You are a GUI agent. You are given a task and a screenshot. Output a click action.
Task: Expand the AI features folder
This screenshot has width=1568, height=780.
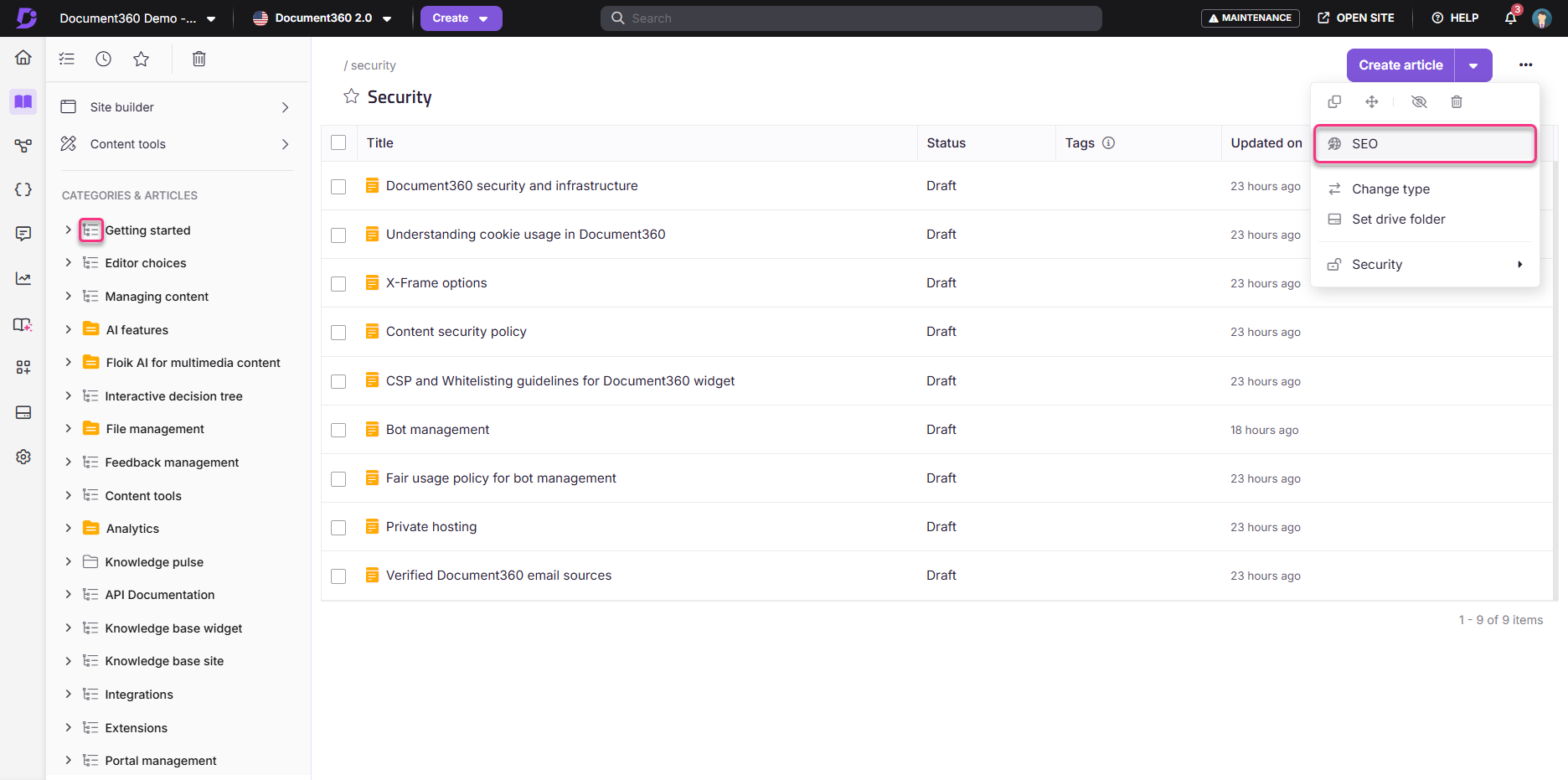(x=69, y=329)
